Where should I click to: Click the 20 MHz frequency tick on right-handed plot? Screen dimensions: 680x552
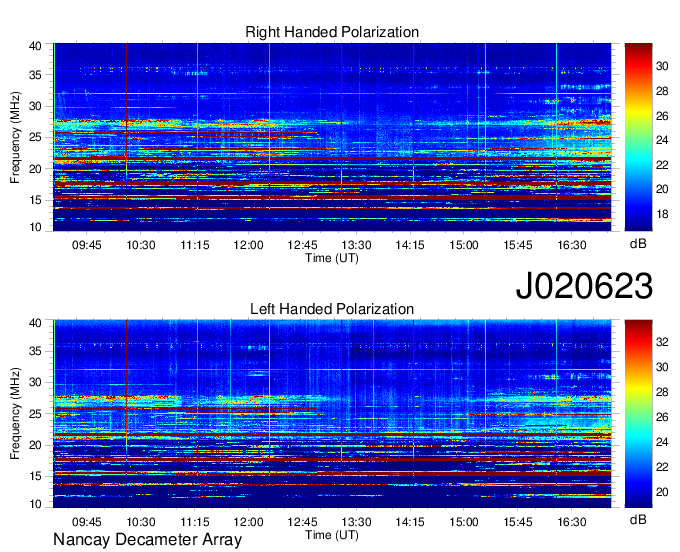point(36,169)
